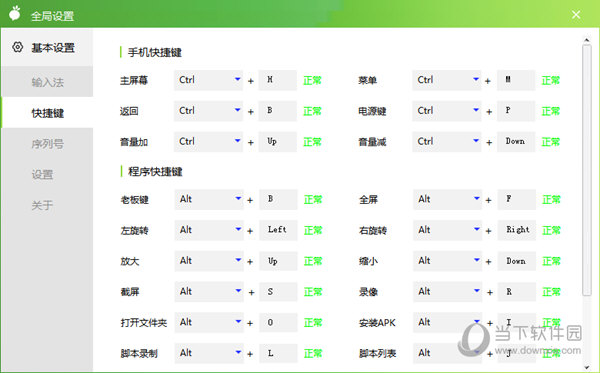This screenshot has width=600, height=373.
Task: Open modifier dropdown for 老板键
Action: coord(209,199)
